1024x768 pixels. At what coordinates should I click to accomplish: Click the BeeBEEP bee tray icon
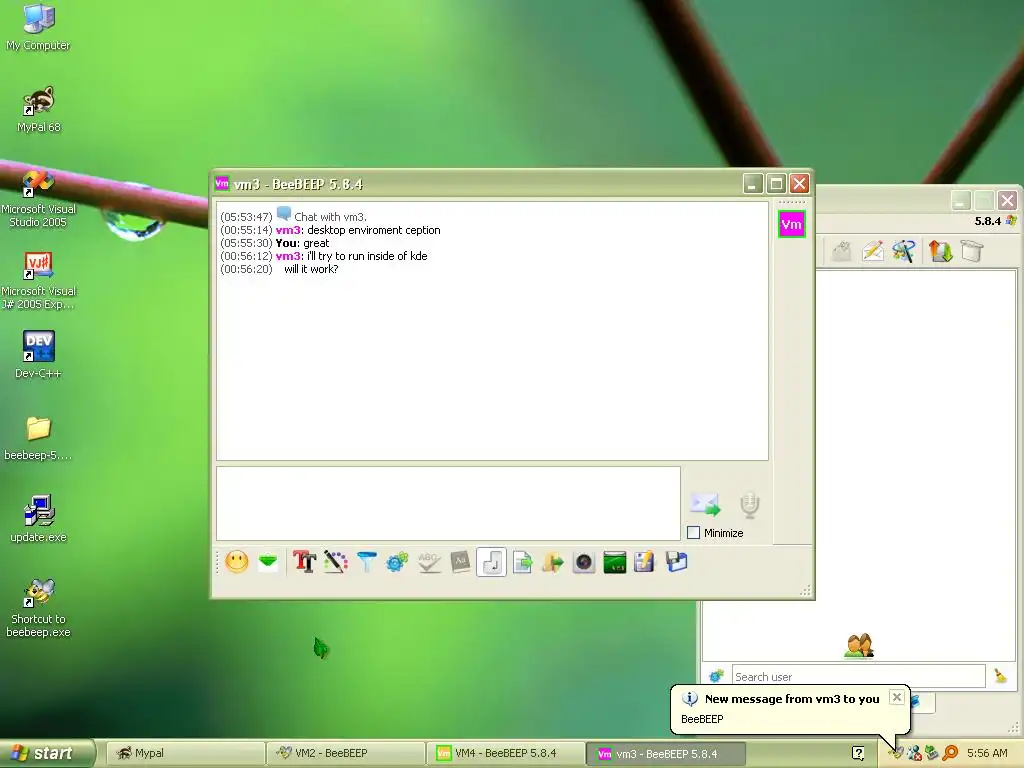pos(896,753)
